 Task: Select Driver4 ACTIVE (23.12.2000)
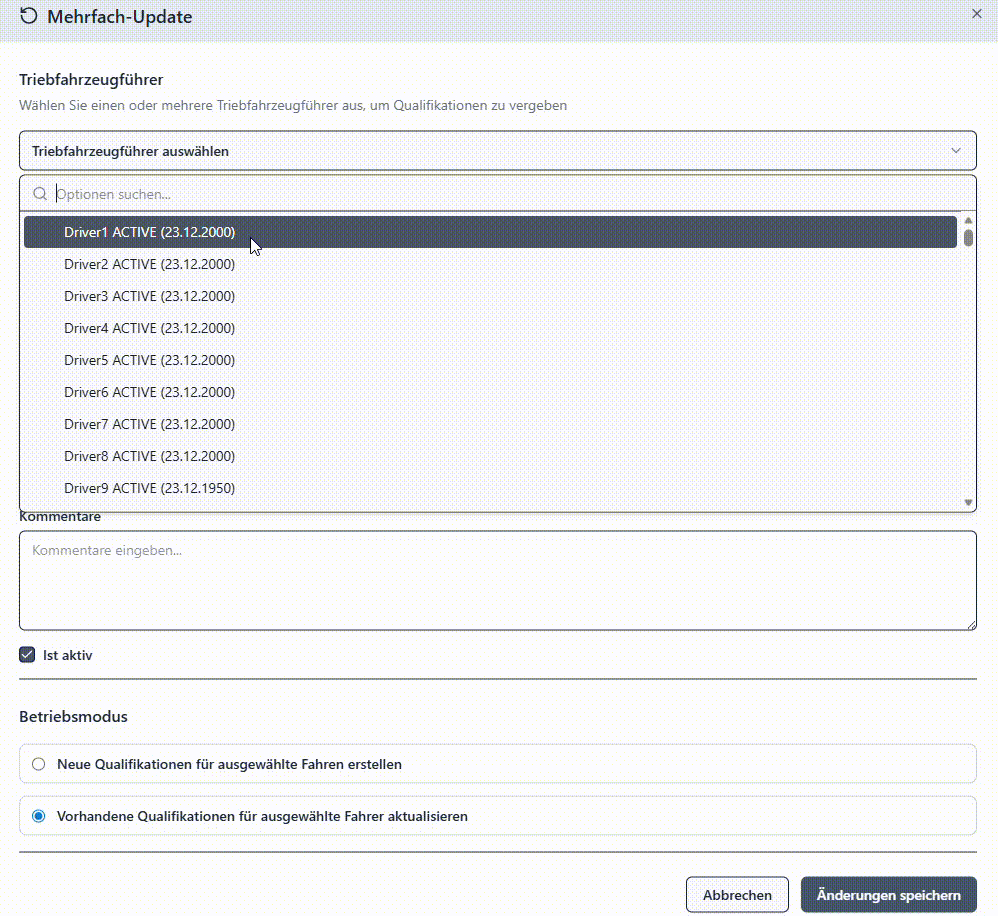click(x=490, y=328)
